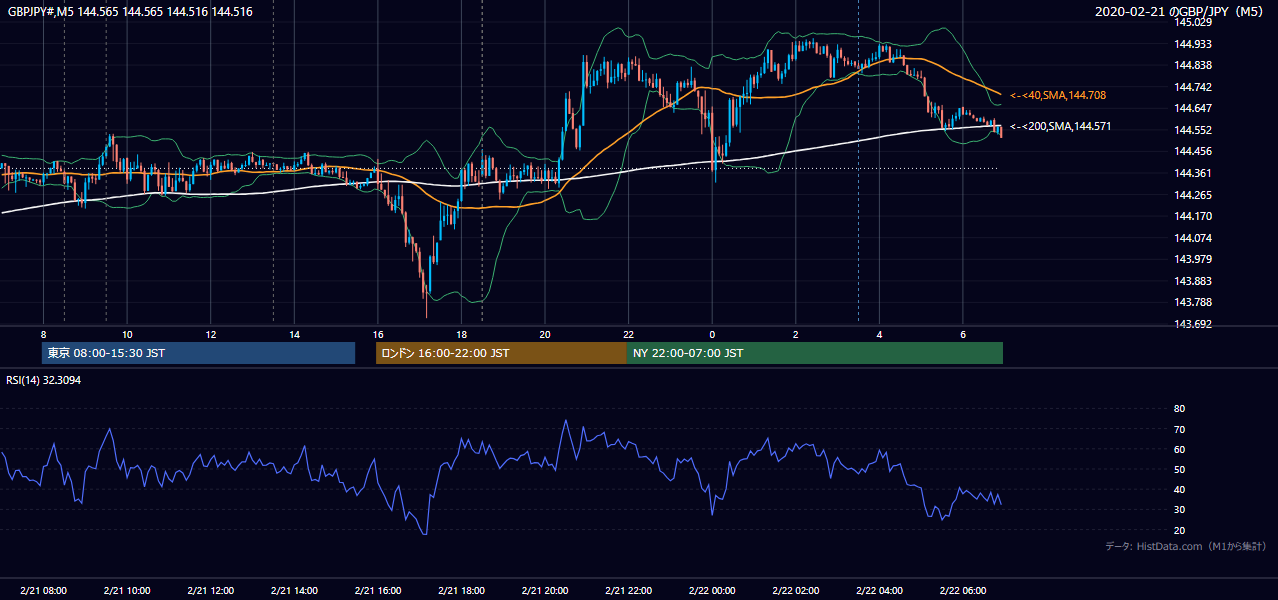Click price axis value 144.074
This screenshot has width=1278, height=600.
[x=1193, y=238]
